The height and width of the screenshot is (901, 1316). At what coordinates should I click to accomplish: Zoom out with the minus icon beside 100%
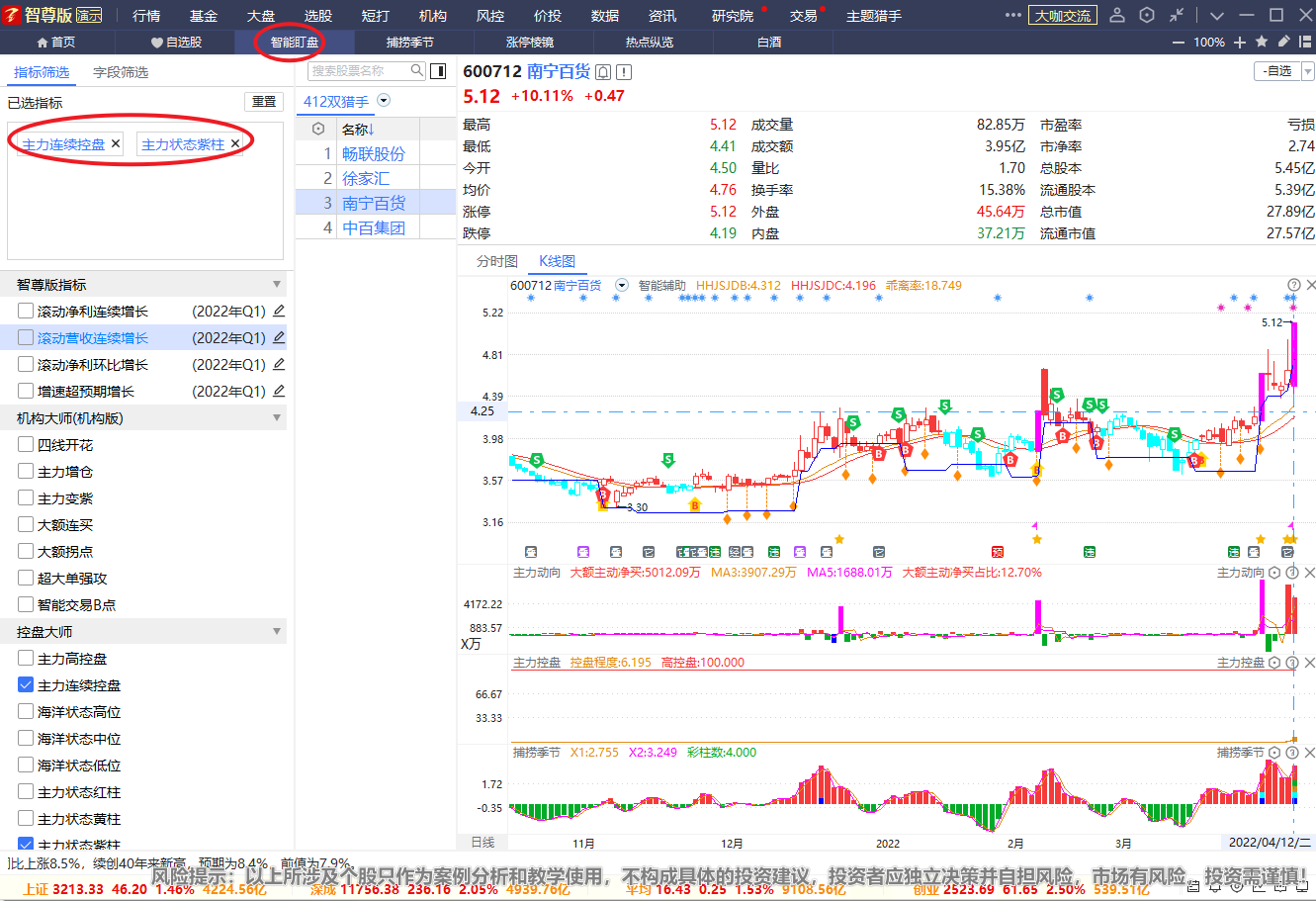(x=1178, y=43)
